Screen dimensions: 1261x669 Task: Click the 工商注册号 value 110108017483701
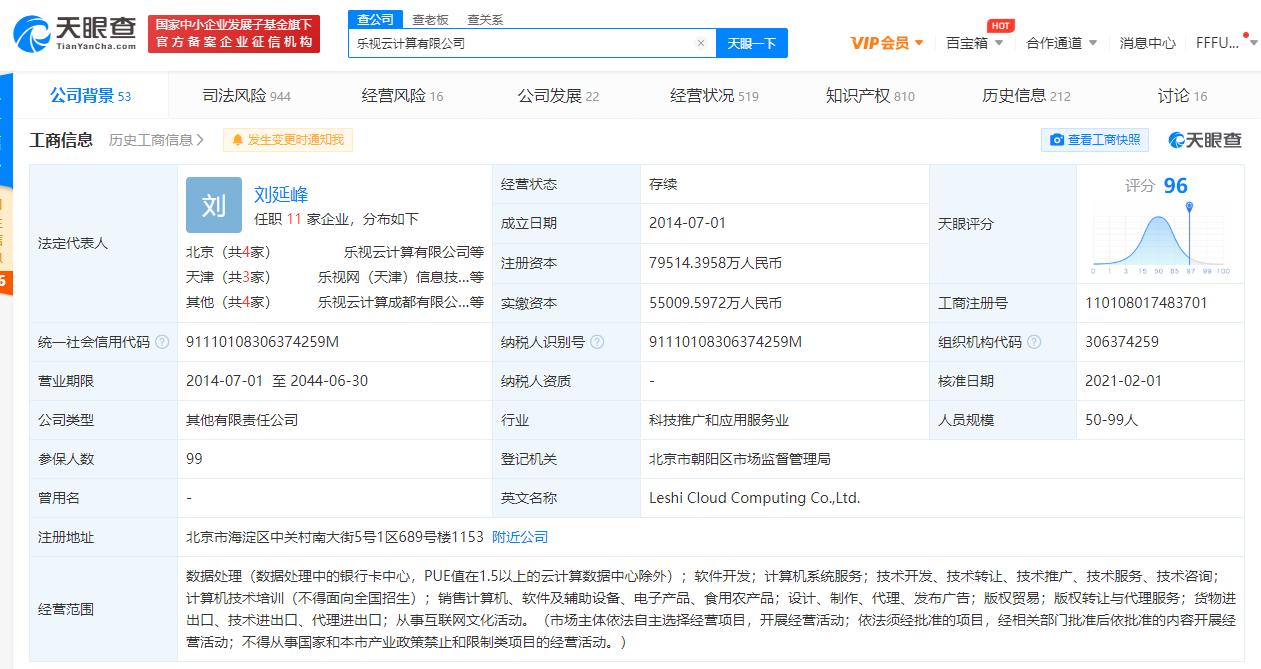click(x=1146, y=303)
